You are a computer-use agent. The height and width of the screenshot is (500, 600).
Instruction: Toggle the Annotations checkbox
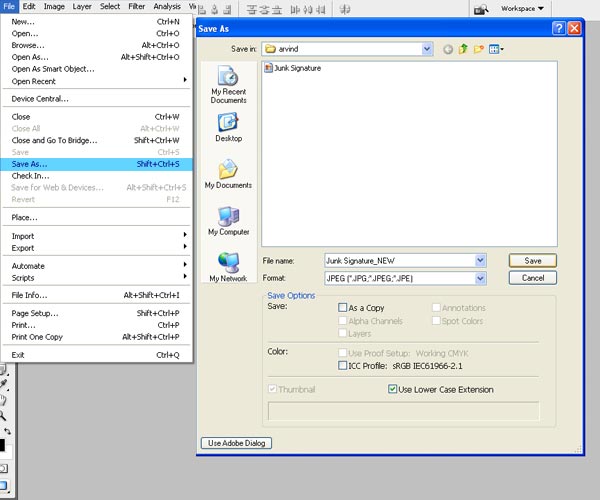pyautogui.click(x=436, y=308)
